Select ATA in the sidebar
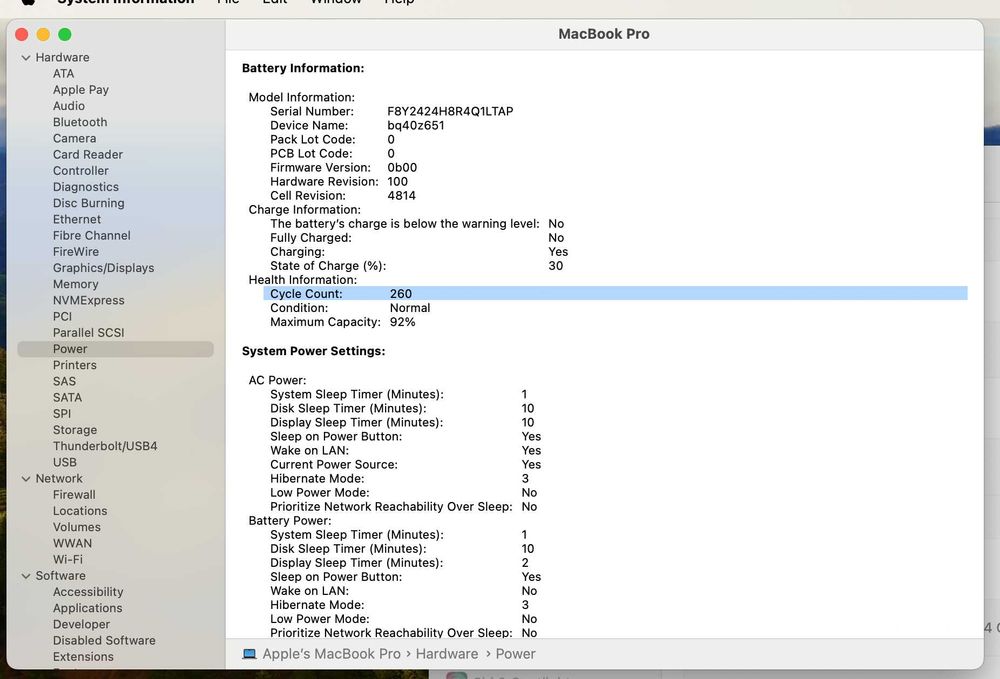 tap(63, 73)
